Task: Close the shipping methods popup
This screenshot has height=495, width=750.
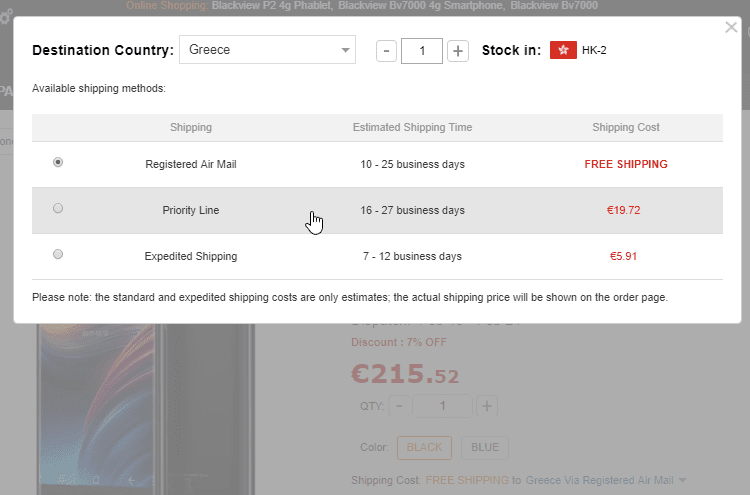Action: [731, 28]
